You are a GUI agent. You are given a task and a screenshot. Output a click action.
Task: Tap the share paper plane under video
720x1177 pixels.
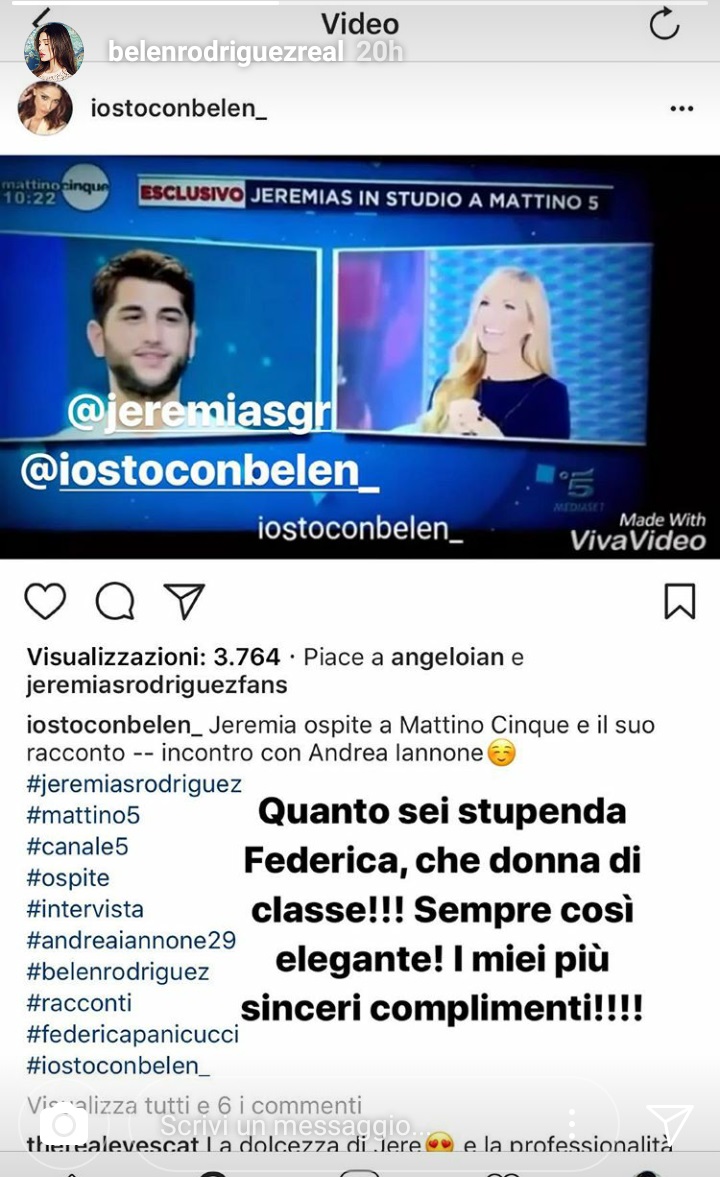(x=184, y=601)
